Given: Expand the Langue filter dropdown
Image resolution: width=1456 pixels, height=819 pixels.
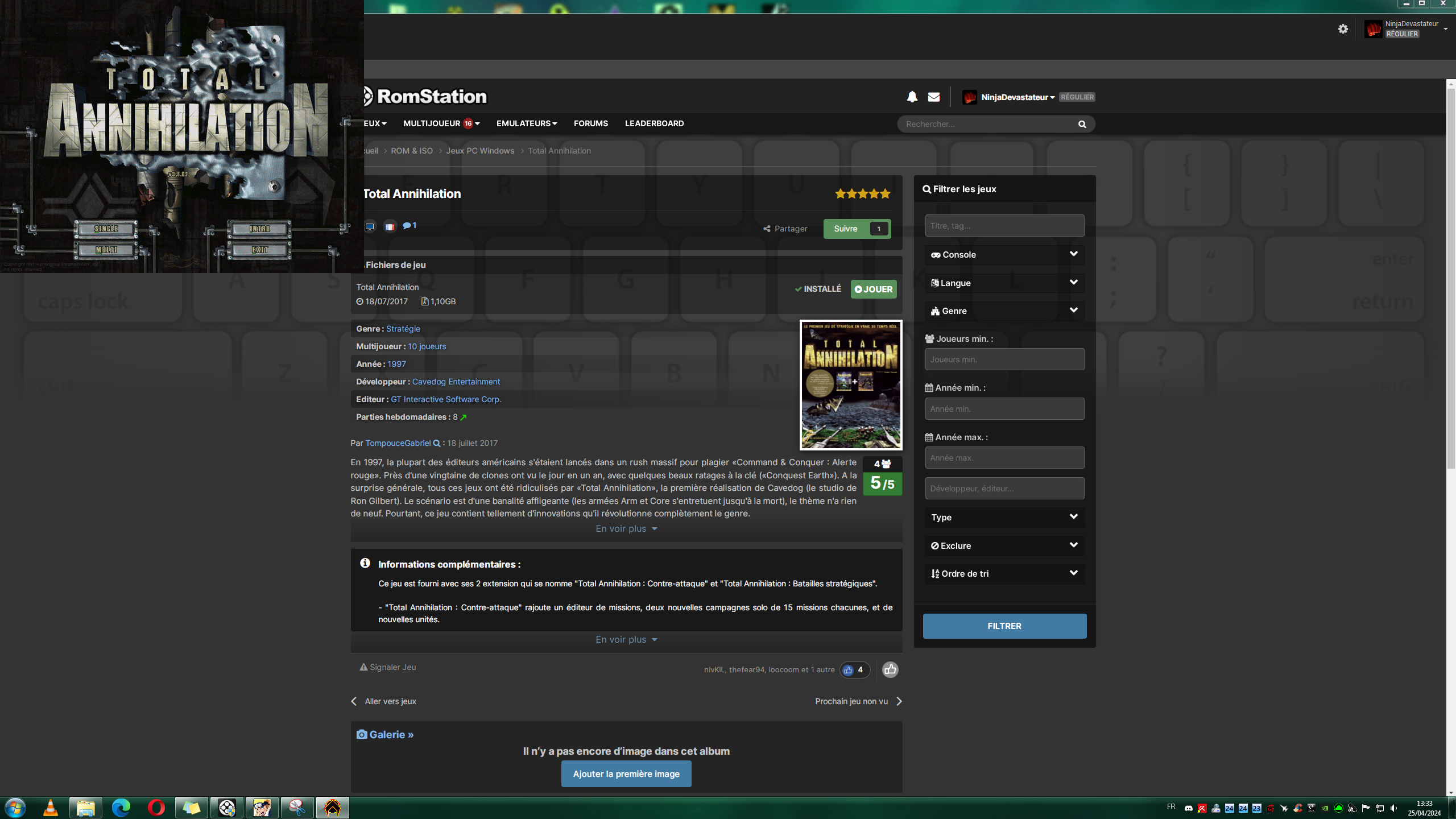Looking at the screenshot, I should click(1004, 283).
